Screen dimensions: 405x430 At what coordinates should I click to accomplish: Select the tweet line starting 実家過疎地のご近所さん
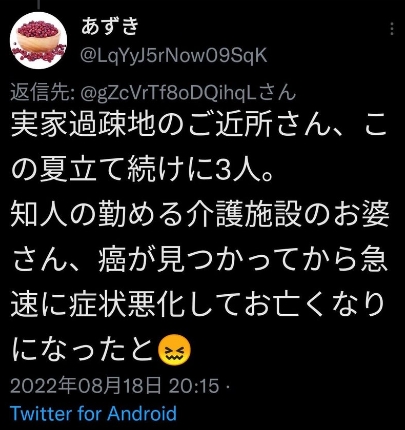(x=199, y=127)
